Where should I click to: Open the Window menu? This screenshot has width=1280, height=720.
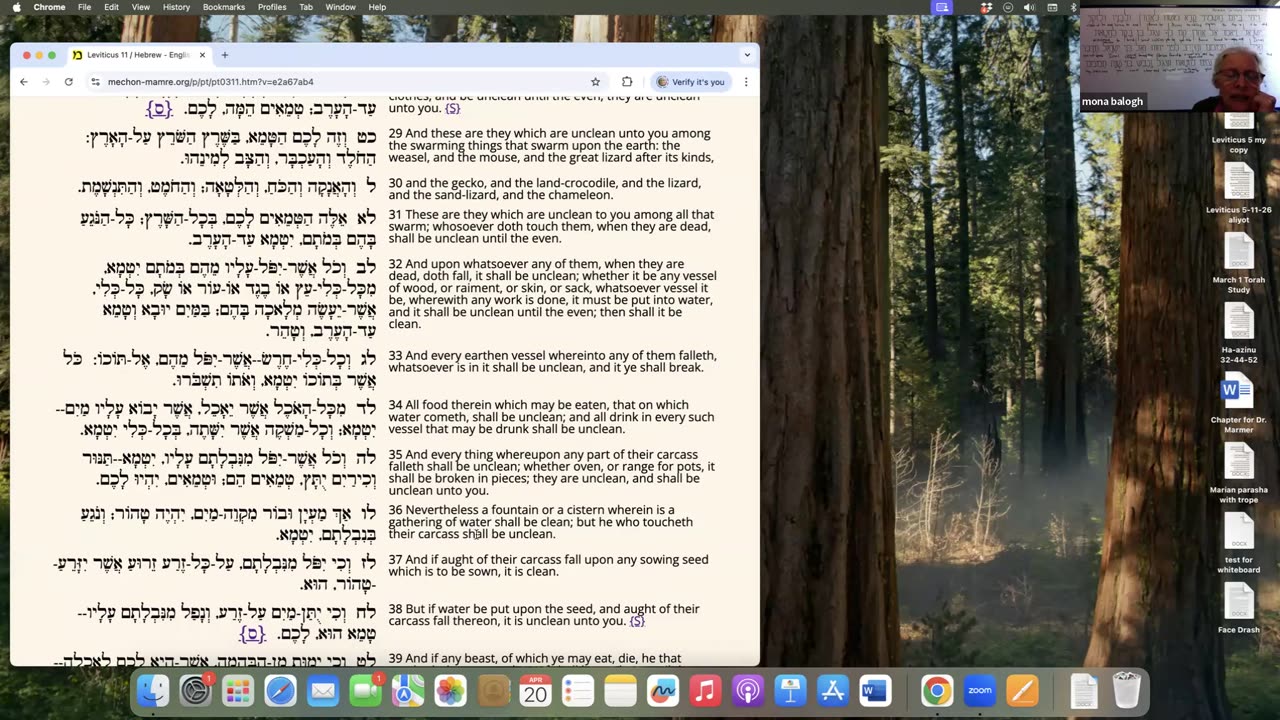coord(340,7)
